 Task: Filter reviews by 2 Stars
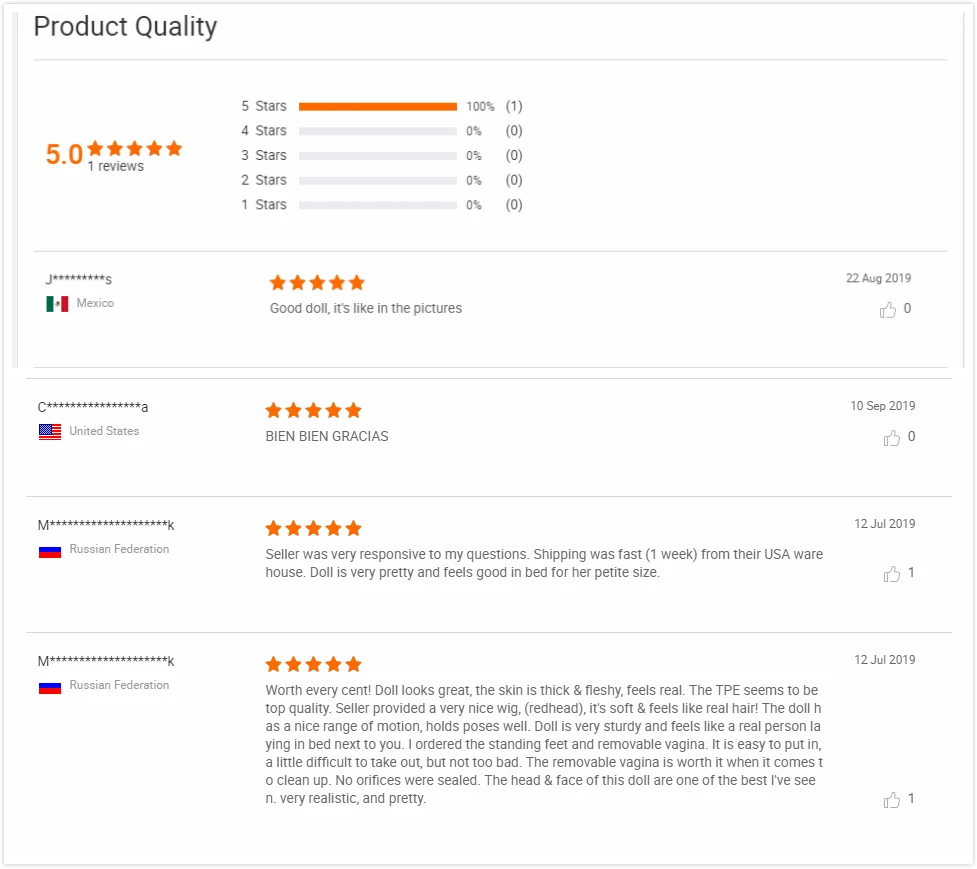click(x=377, y=181)
